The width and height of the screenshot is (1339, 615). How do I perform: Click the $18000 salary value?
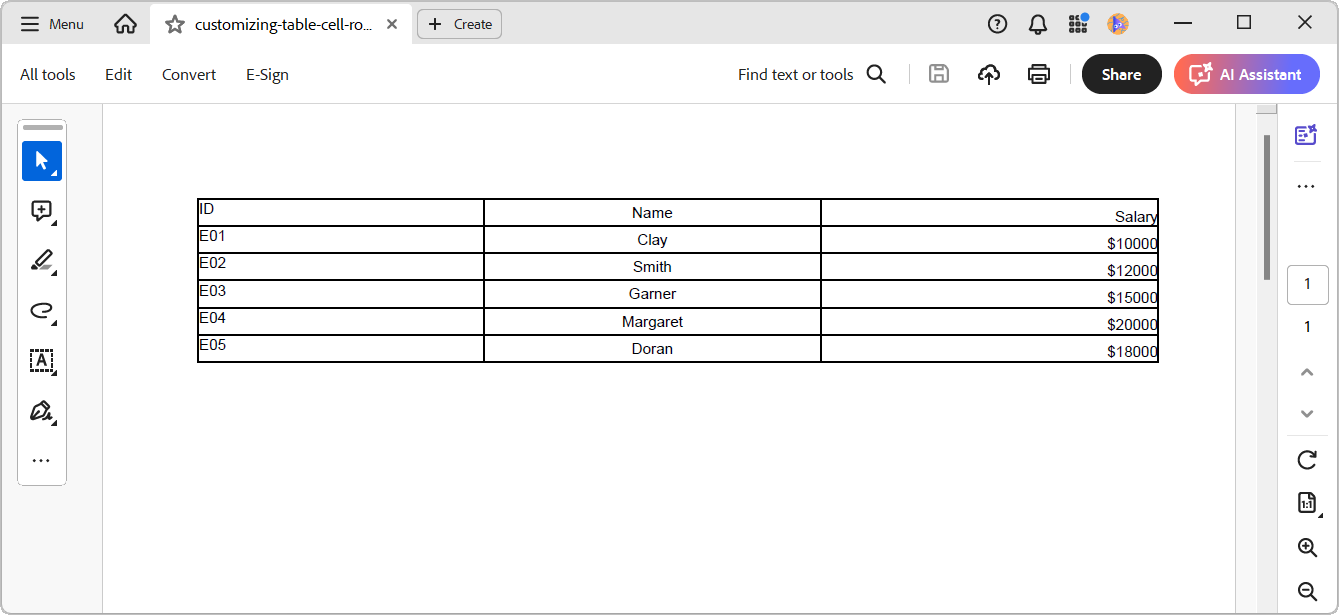(x=1132, y=352)
